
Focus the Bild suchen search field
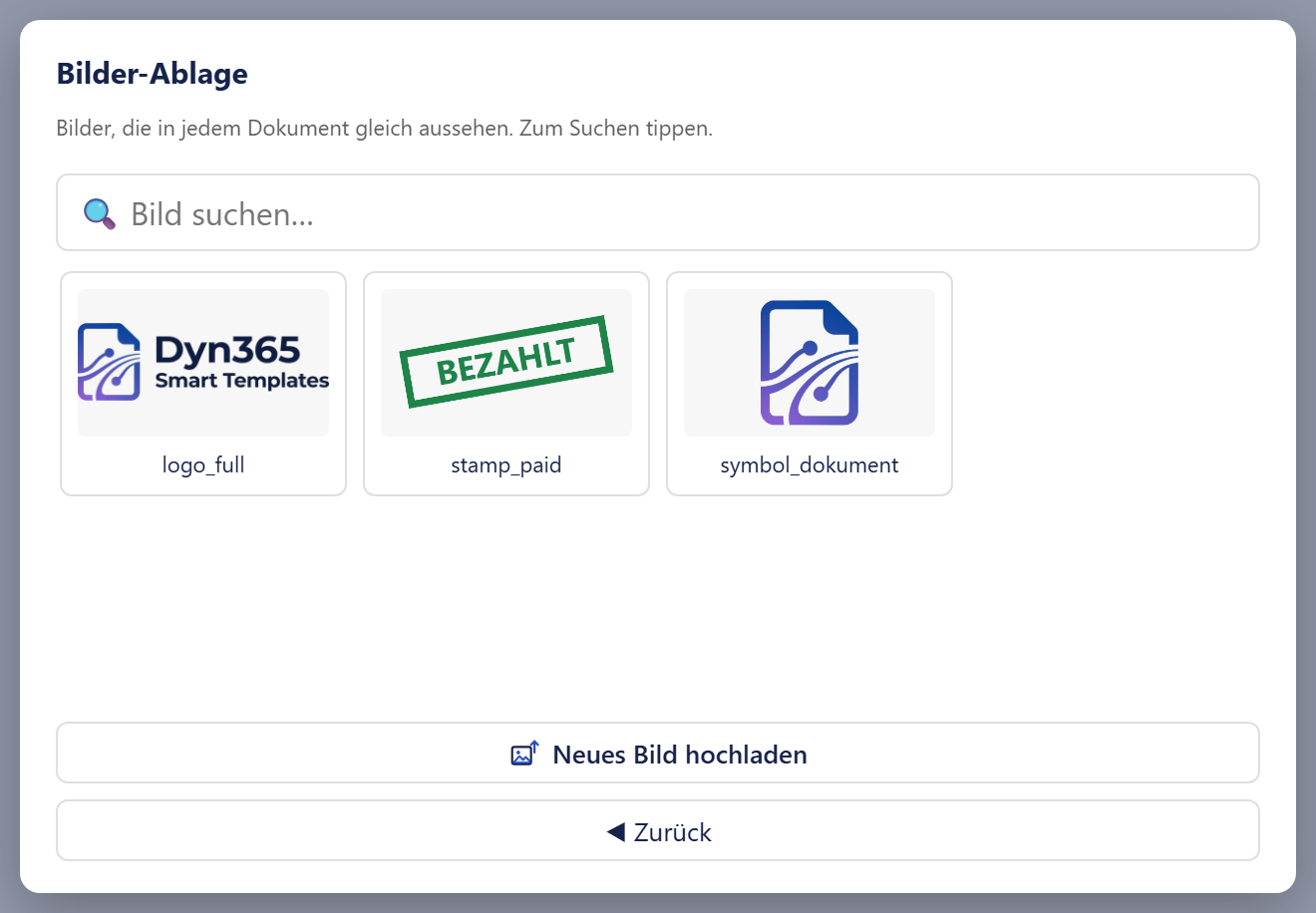click(x=658, y=212)
